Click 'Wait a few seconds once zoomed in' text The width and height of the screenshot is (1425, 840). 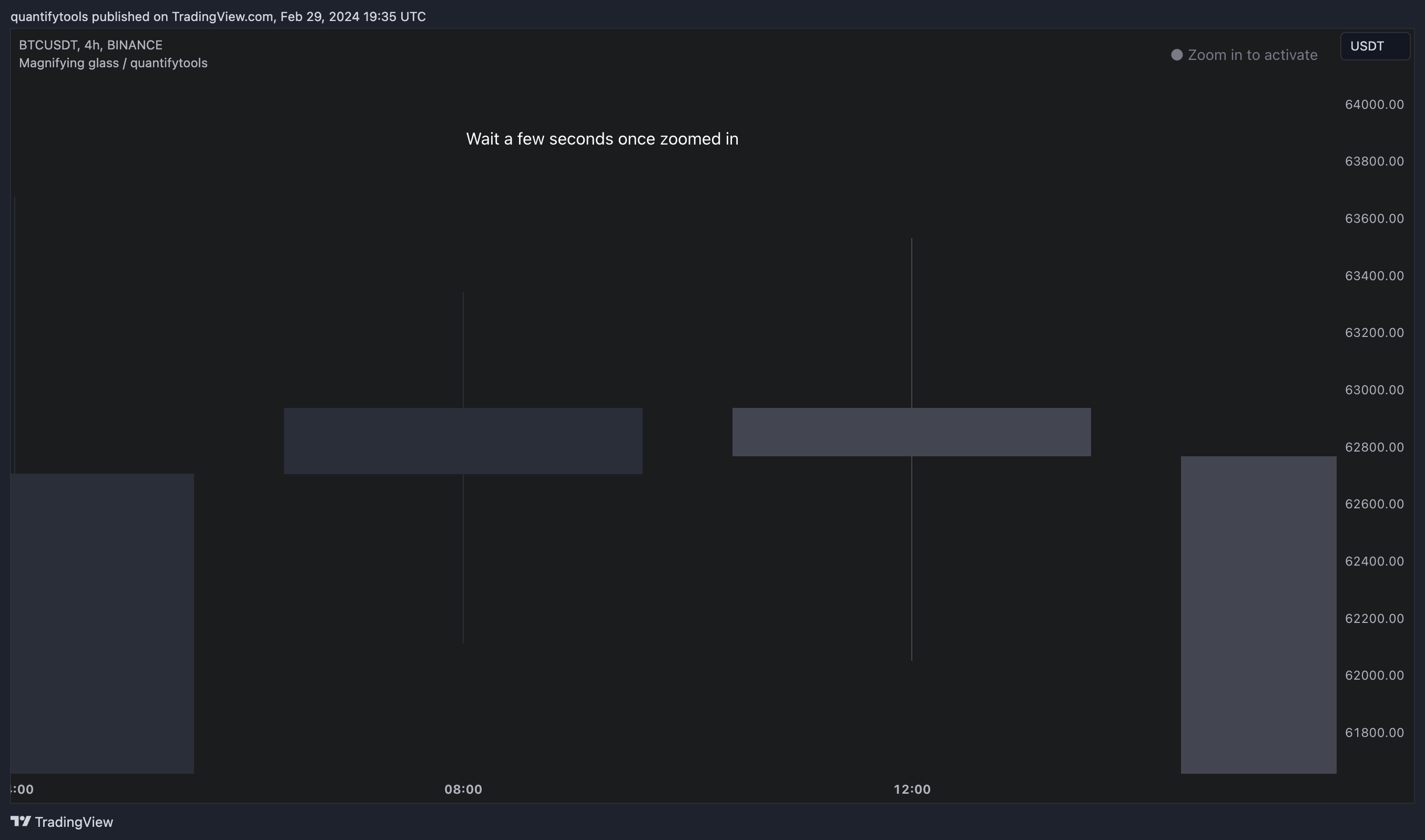click(603, 139)
